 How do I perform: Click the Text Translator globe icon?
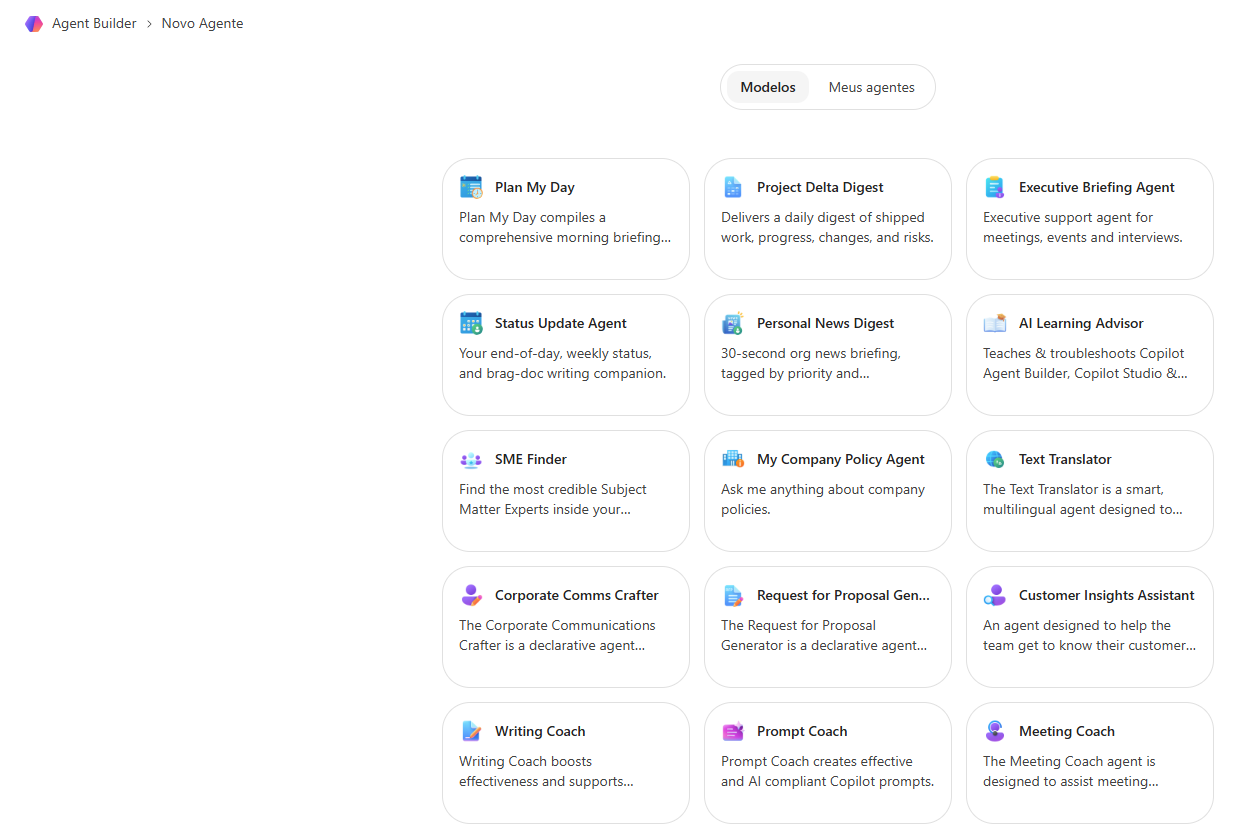coord(995,459)
